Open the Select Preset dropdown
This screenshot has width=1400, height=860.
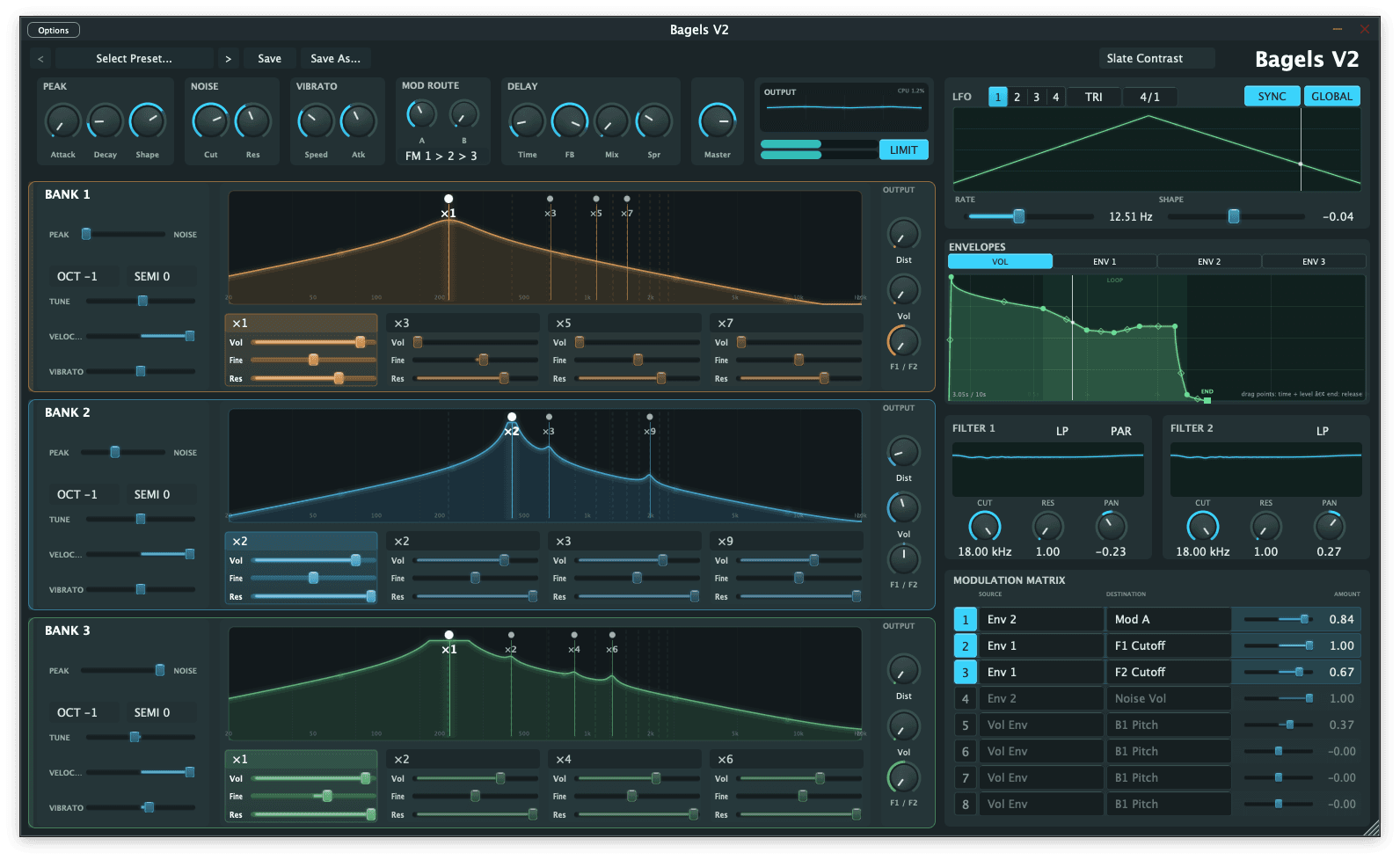[134, 59]
